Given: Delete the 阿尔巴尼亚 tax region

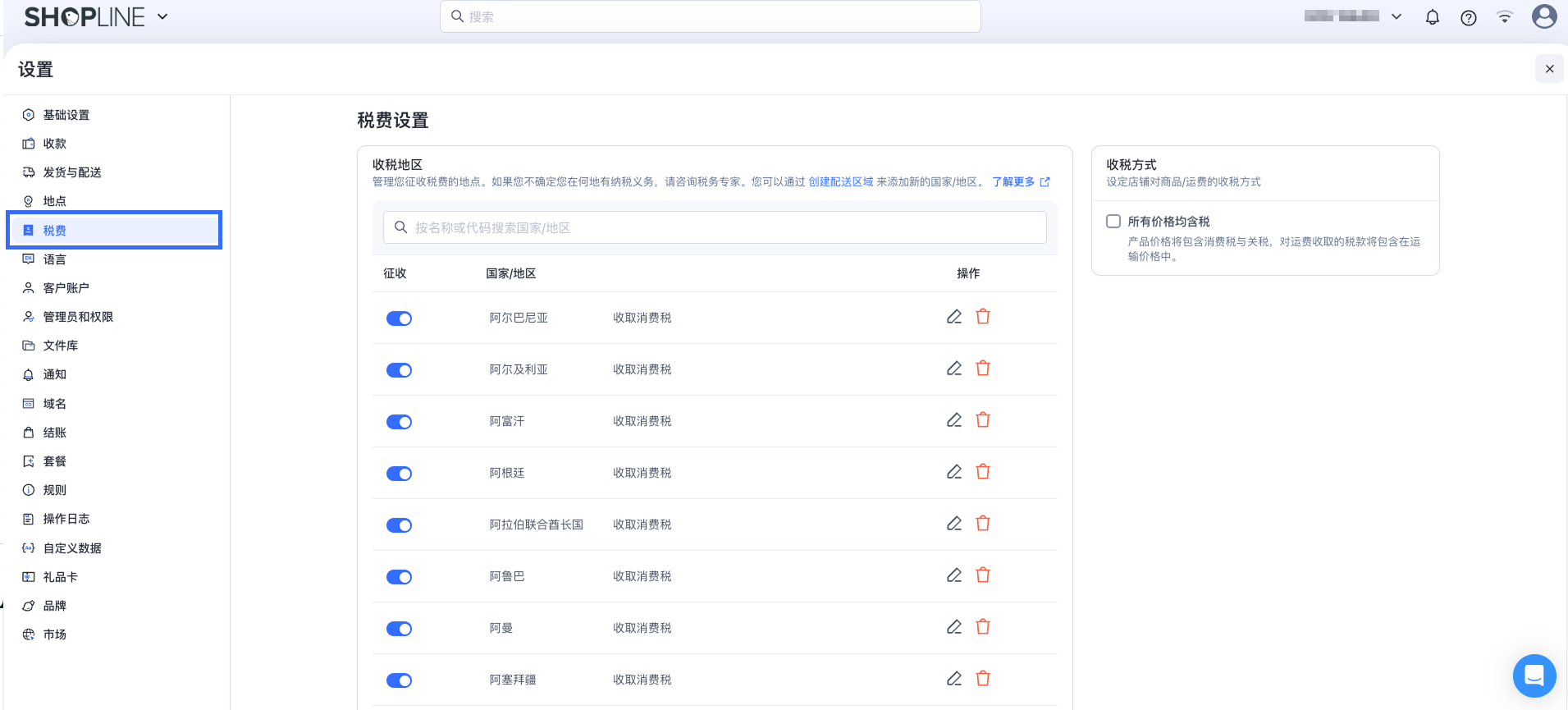Looking at the screenshot, I should (x=983, y=317).
